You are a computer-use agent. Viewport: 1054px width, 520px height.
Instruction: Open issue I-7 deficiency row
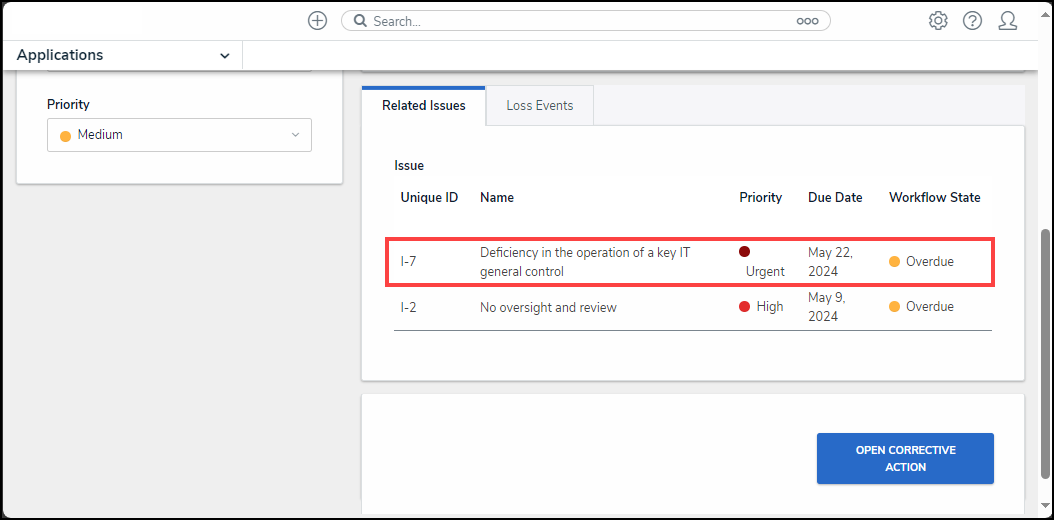584,262
